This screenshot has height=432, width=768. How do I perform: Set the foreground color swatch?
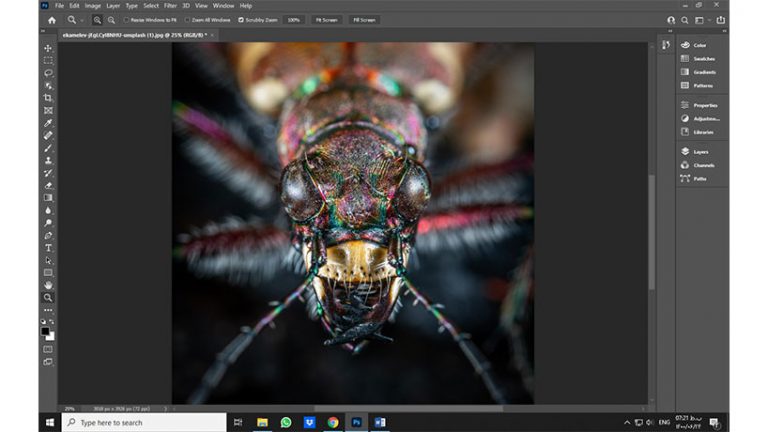click(x=45, y=331)
